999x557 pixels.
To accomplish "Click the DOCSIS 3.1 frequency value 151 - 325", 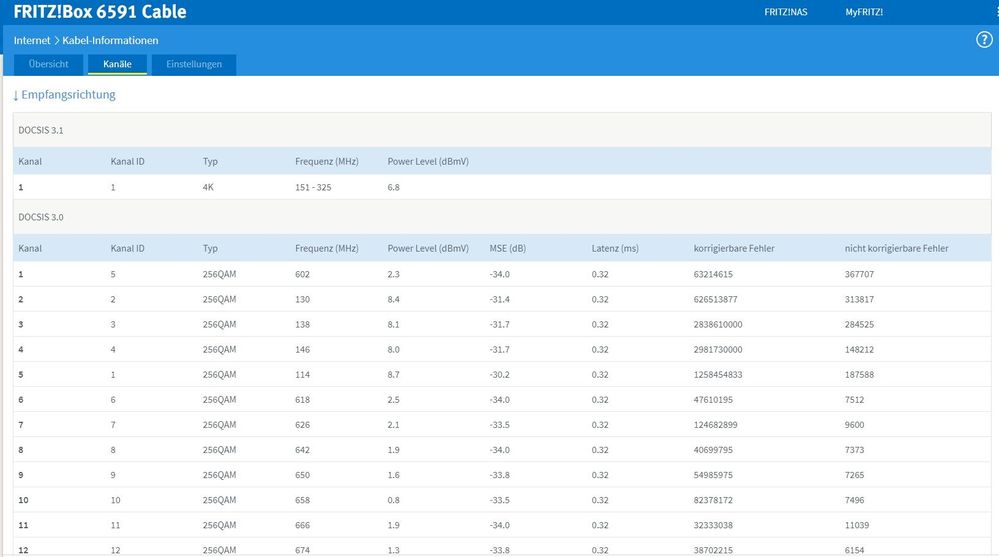I will pyautogui.click(x=313, y=187).
